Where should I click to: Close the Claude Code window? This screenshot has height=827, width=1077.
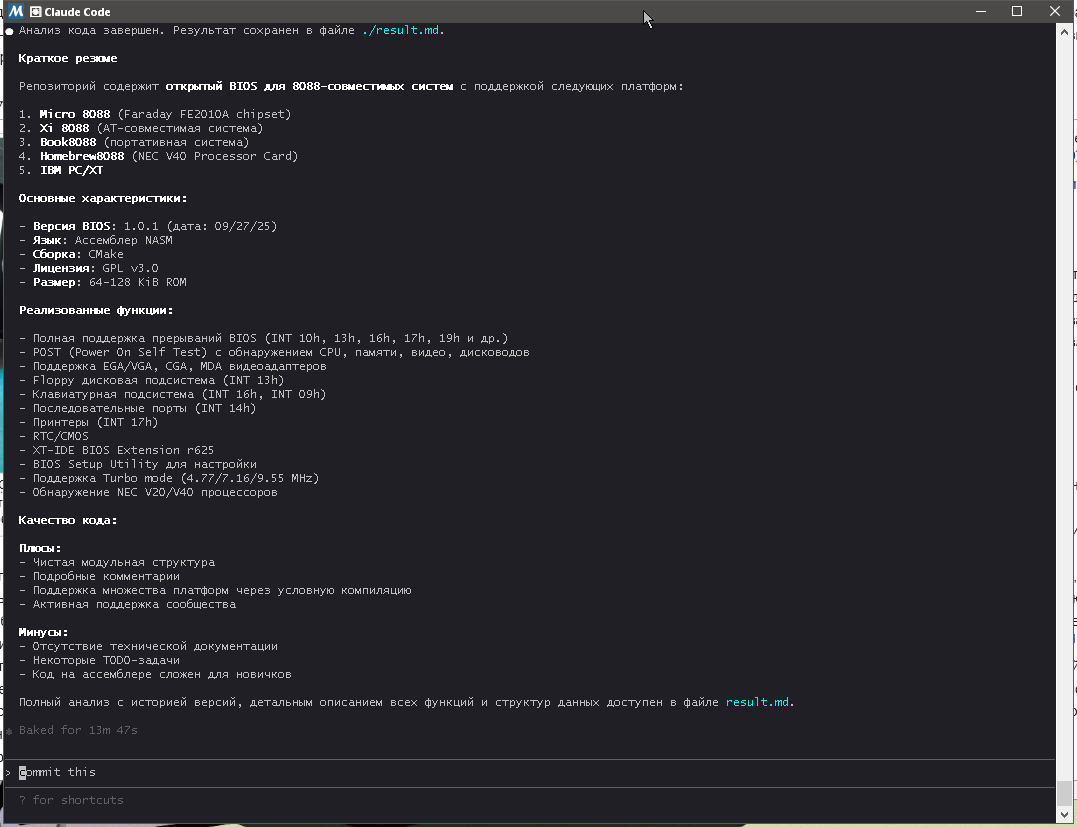point(1054,12)
